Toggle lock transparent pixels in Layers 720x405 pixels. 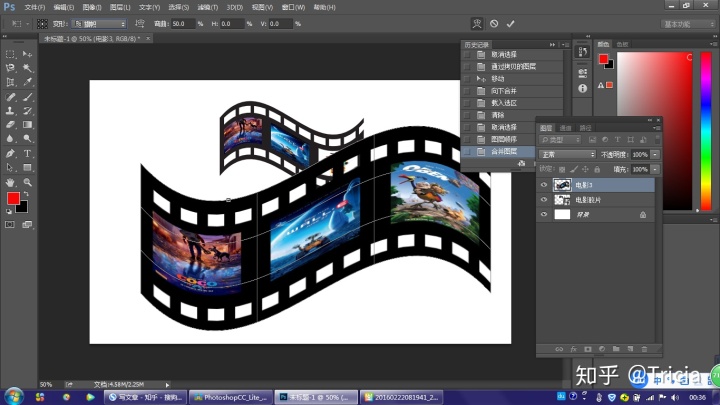point(562,169)
